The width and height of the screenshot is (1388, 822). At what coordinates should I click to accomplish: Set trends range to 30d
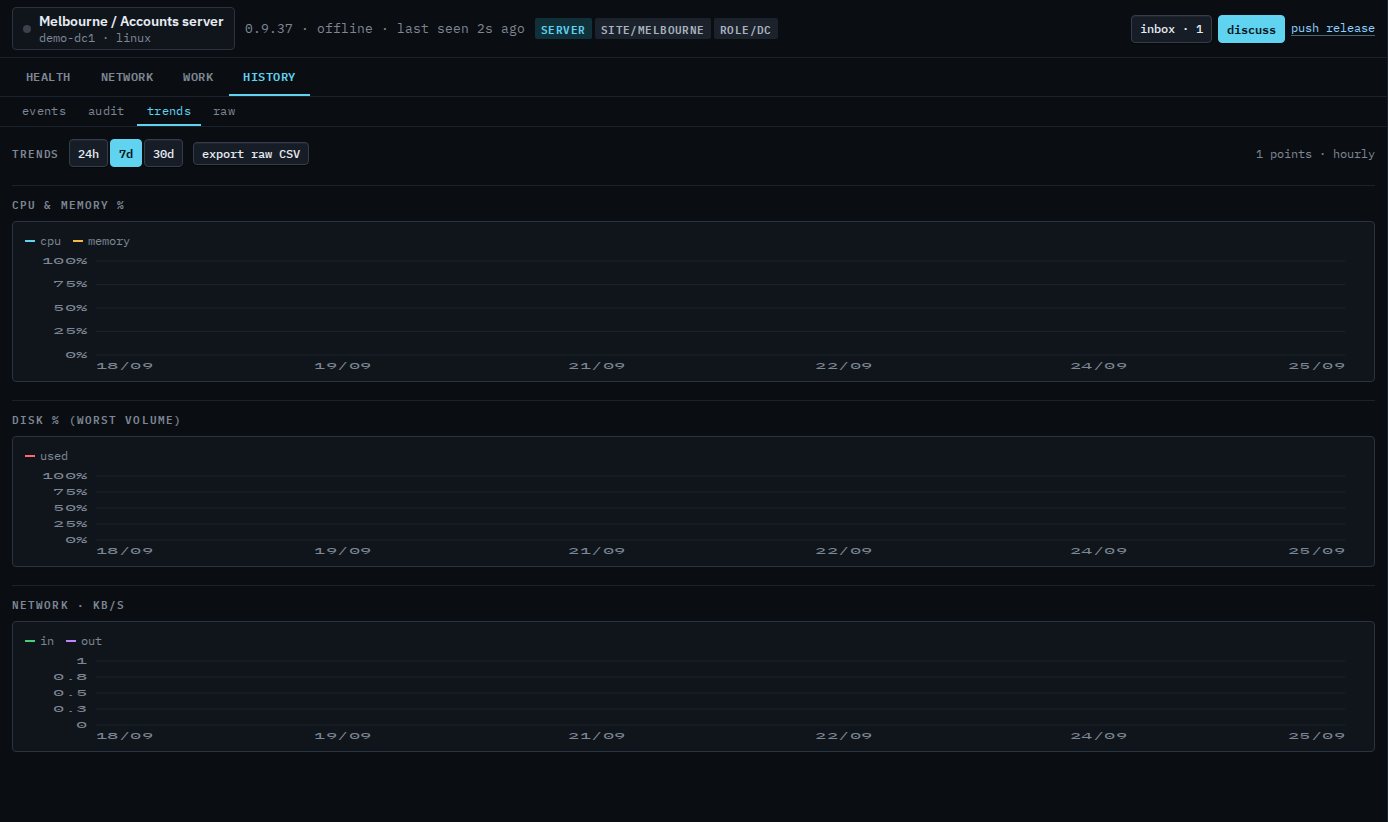[x=163, y=154]
